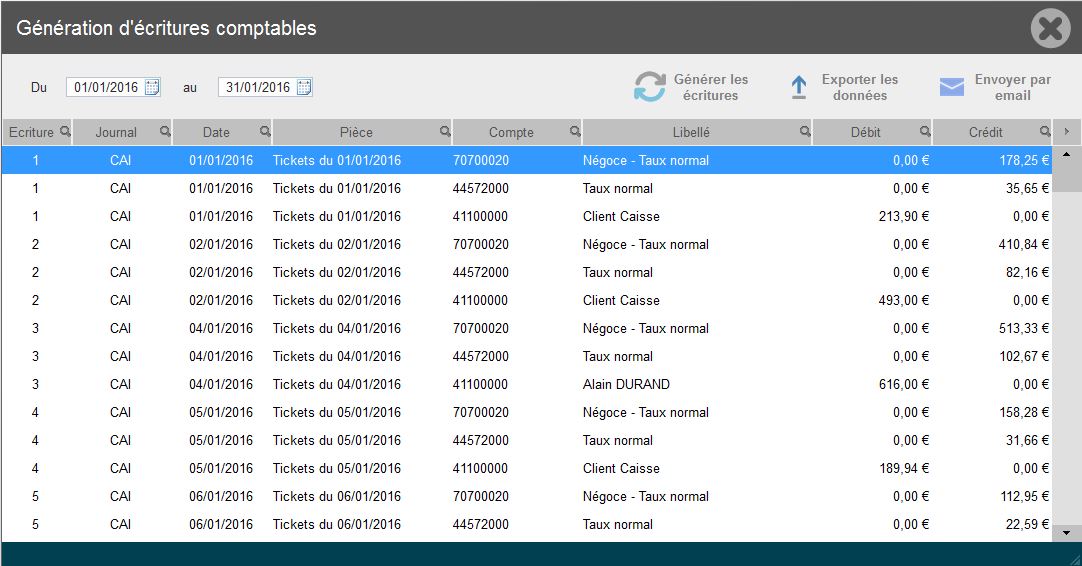Open the start date calendar picker
This screenshot has height=566, width=1082.
(x=152, y=87)
